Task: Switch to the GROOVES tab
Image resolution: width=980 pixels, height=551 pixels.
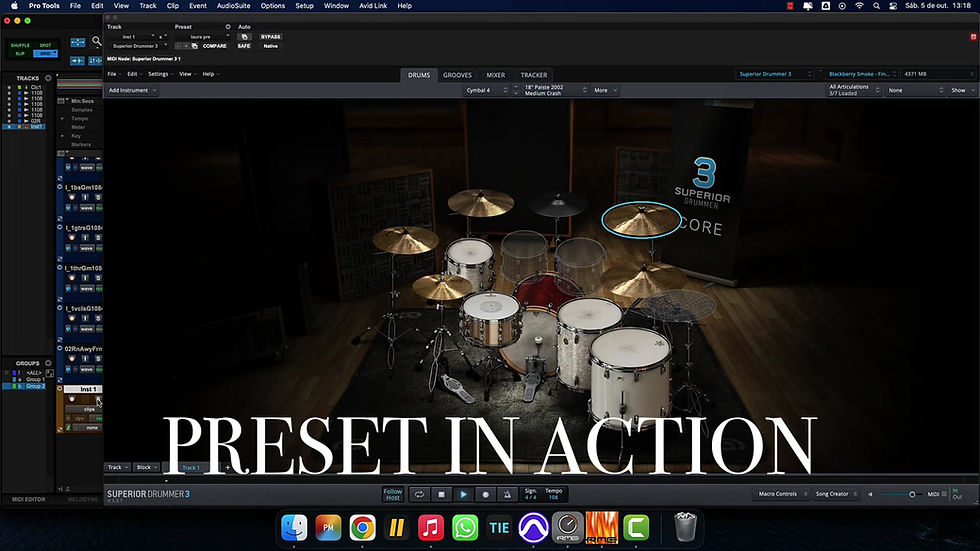Action: click(457, 75)
